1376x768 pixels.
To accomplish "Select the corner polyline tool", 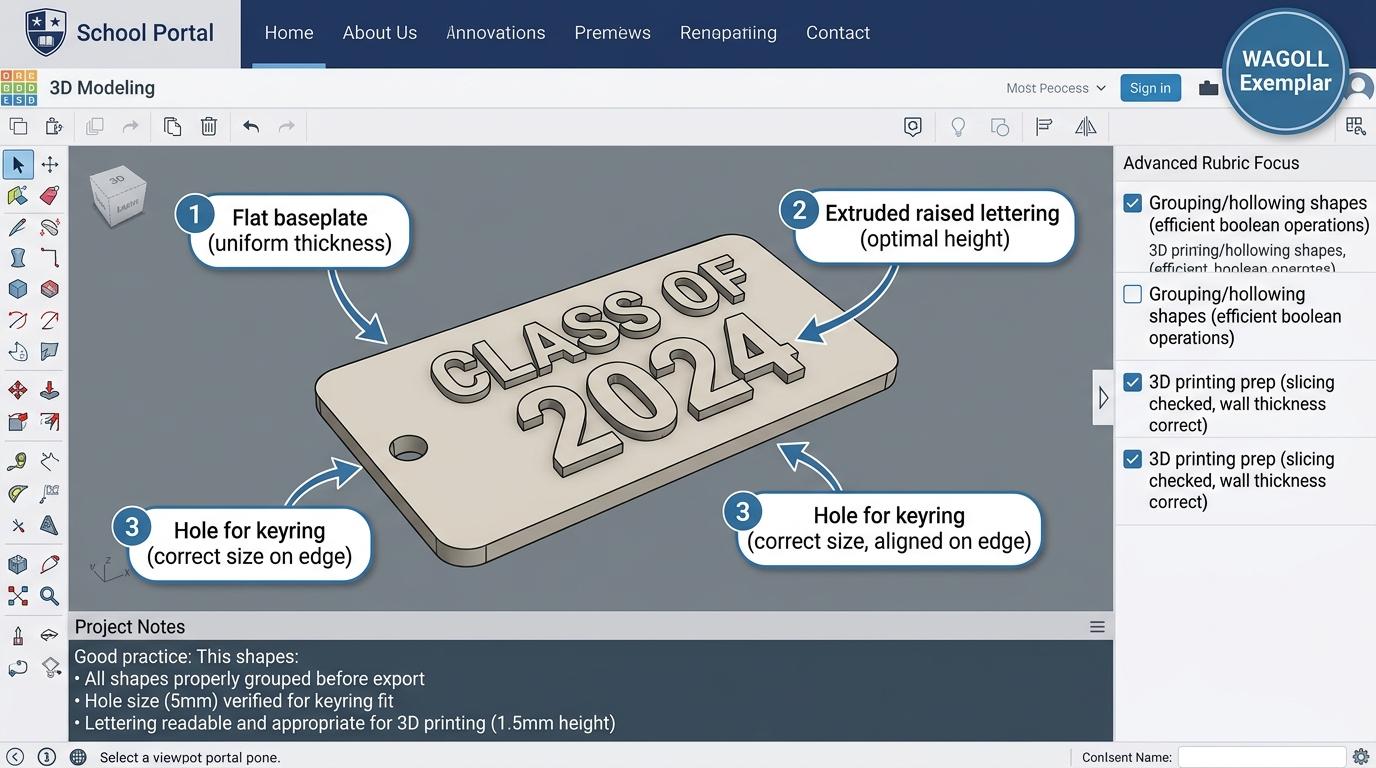I will (50, 258).
